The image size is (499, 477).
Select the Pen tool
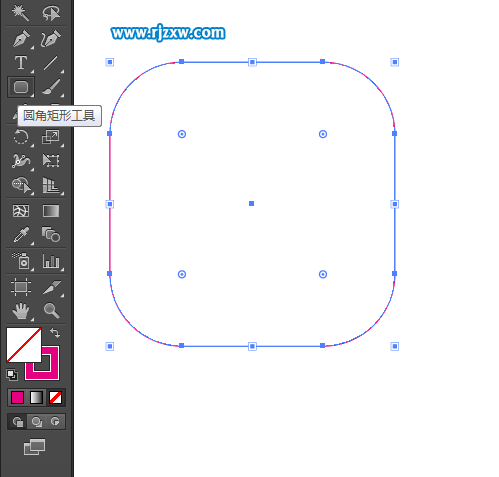(22, 39)
